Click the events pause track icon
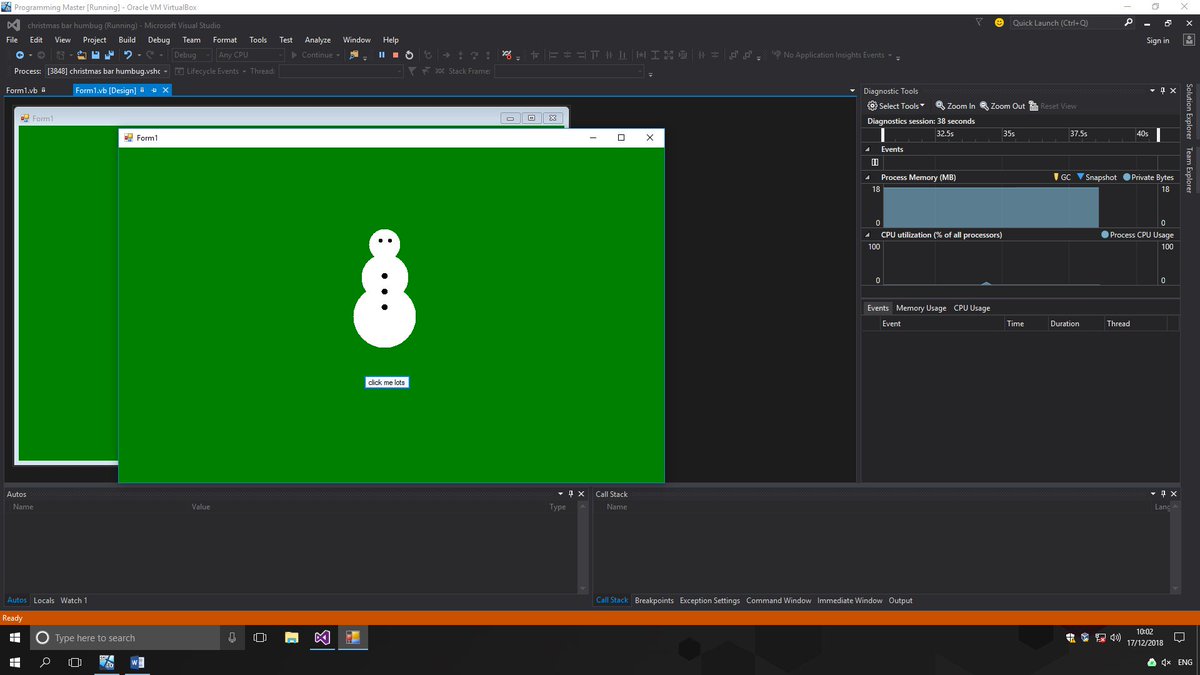This screenshot has height=675, width=1200. pos(875,162)
